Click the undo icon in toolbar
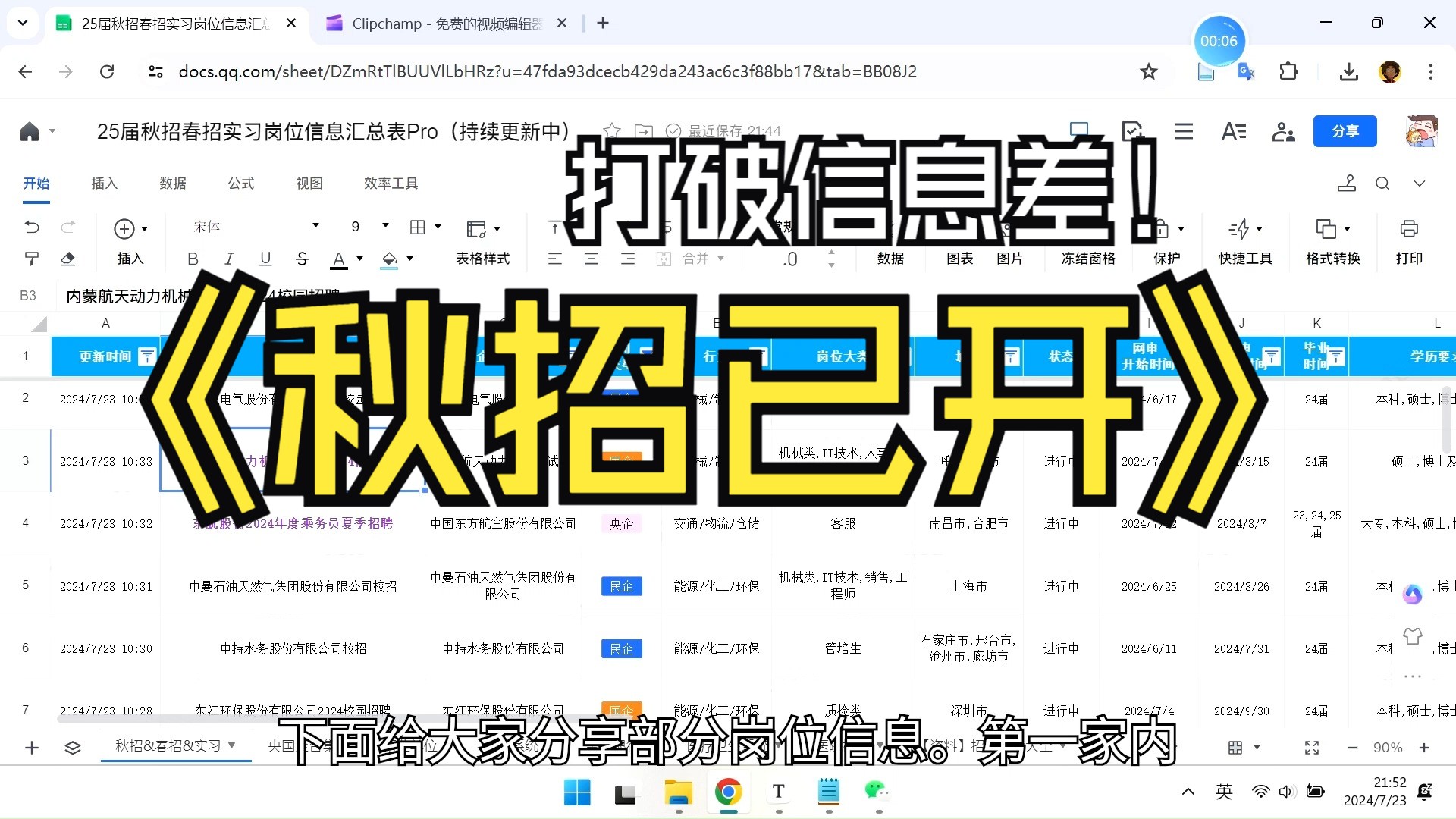 tap(32, 227)
